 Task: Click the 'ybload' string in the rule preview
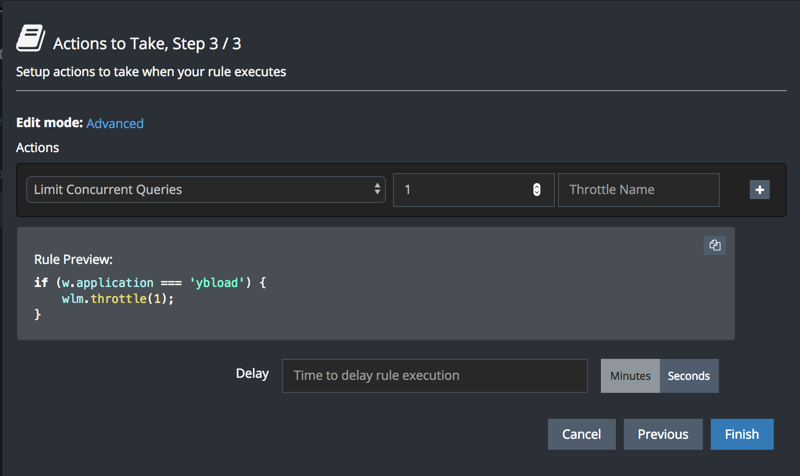215,283
